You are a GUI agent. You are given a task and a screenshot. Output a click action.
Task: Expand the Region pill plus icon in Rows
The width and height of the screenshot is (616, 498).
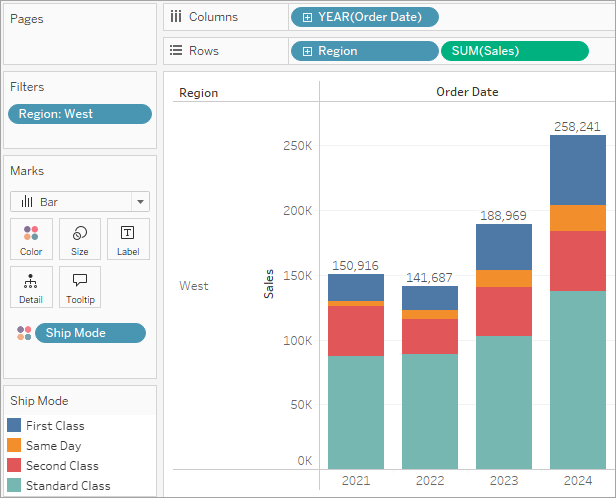click(307, 51)
